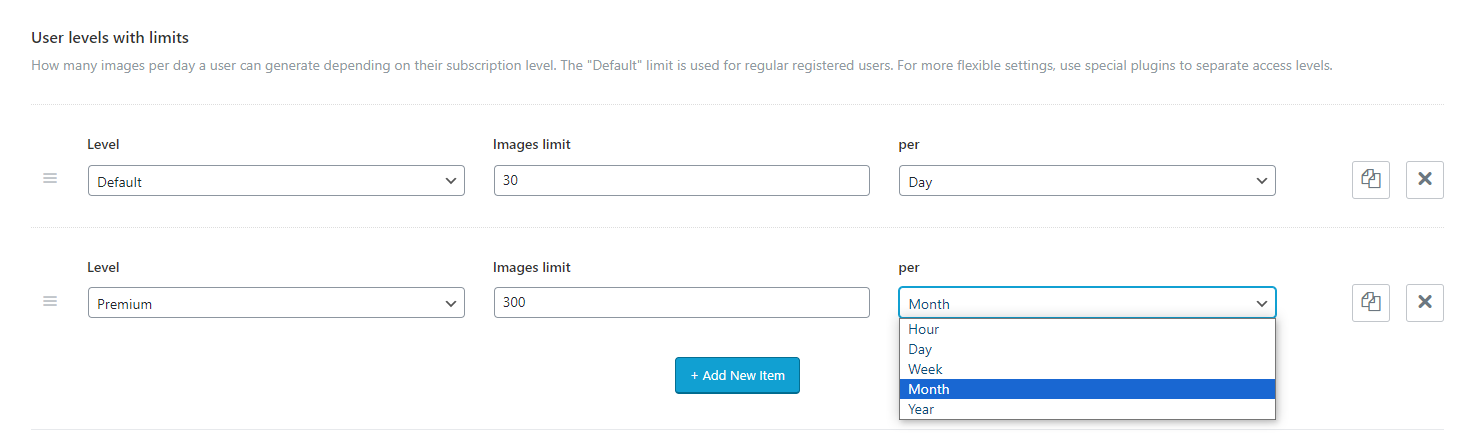Select Hour from the period list
Screen dimensions: 1475x447
pyautogui.click(x=924, y=329)
